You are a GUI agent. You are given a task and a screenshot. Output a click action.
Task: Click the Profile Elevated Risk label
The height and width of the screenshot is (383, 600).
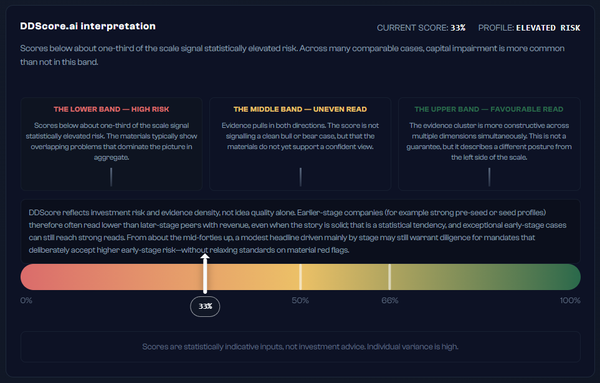[529, 28]
